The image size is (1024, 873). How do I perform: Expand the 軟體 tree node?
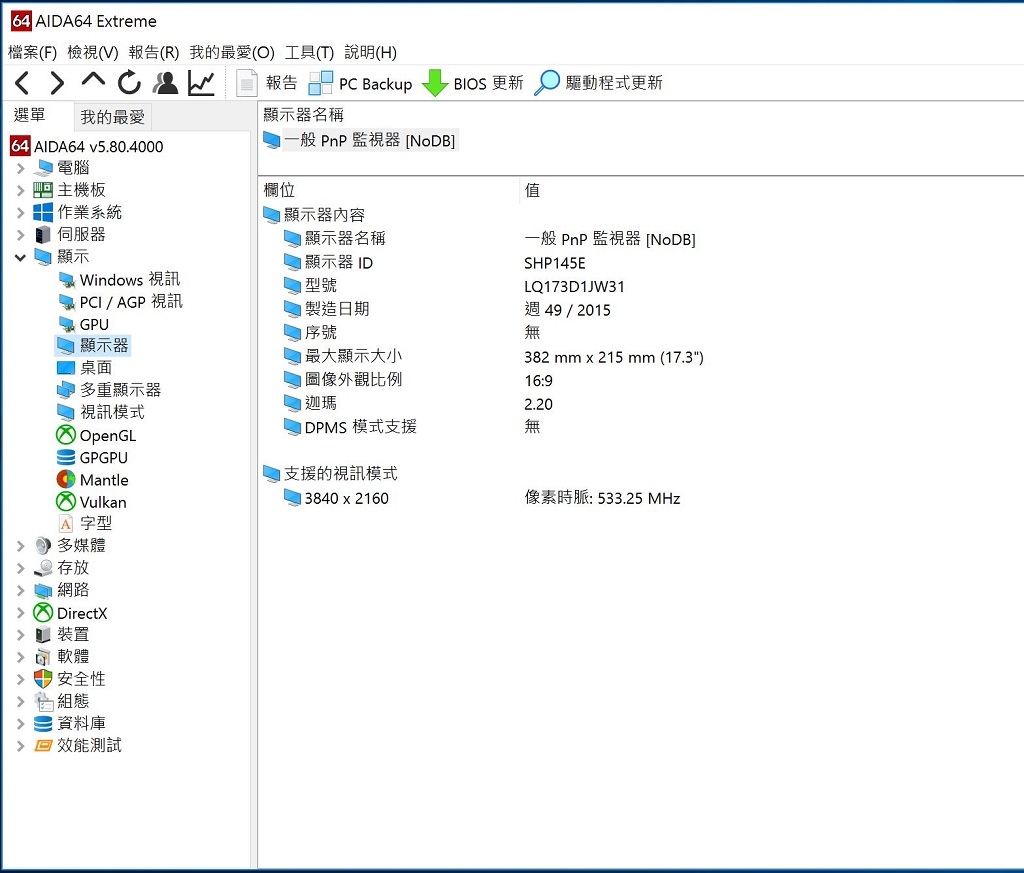pyautogui.click(x=20, y=657)
